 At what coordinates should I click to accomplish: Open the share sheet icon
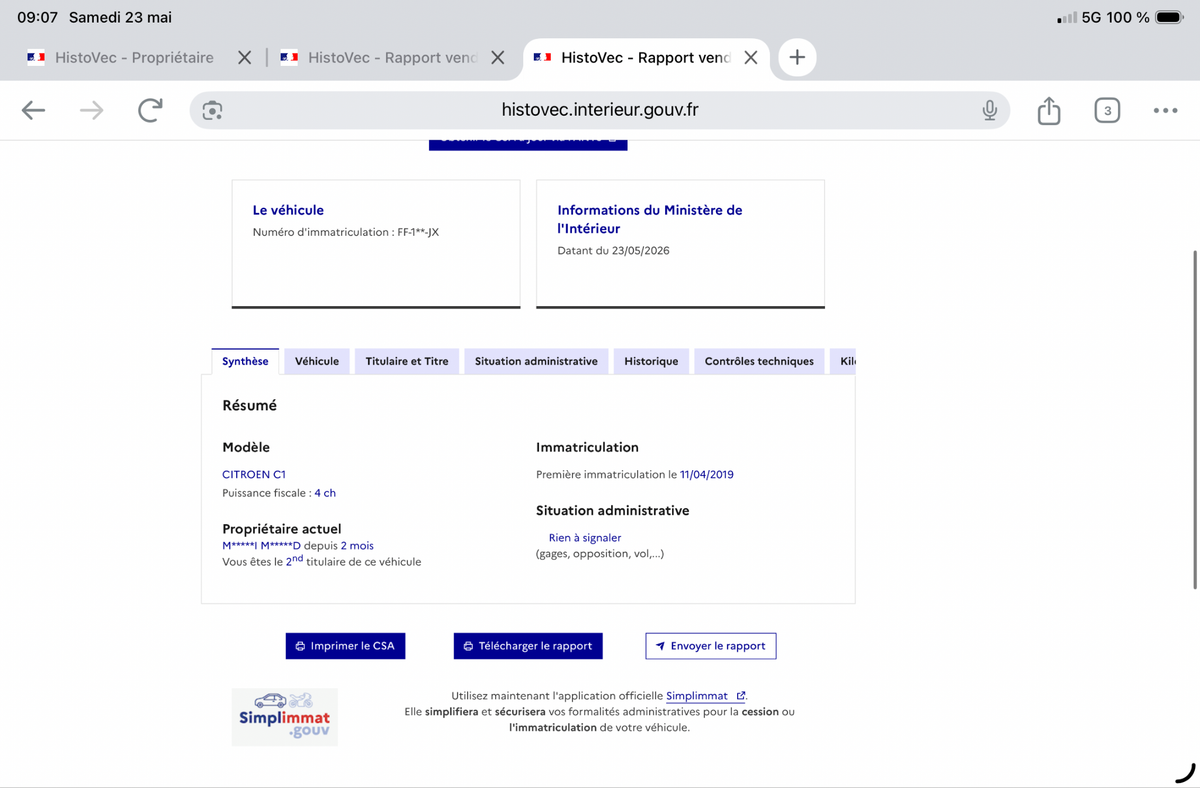pos(1048,110)
